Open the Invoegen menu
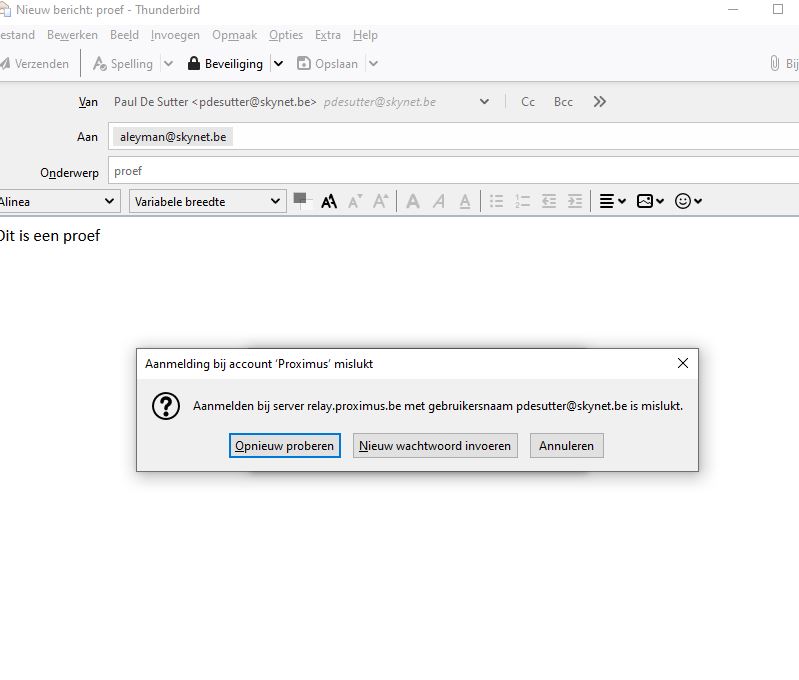Viewport: 799px width, 680px height. coord(175,35)
